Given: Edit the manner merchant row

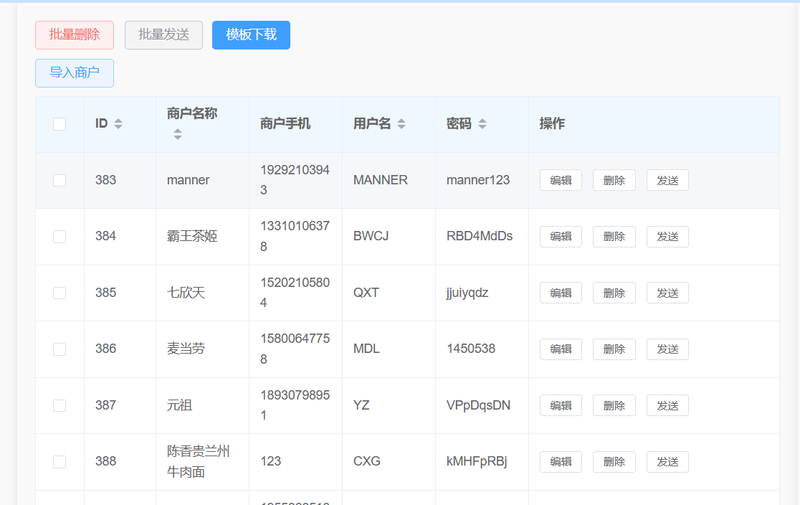Looking at the screenshot, I should [561, 180].
